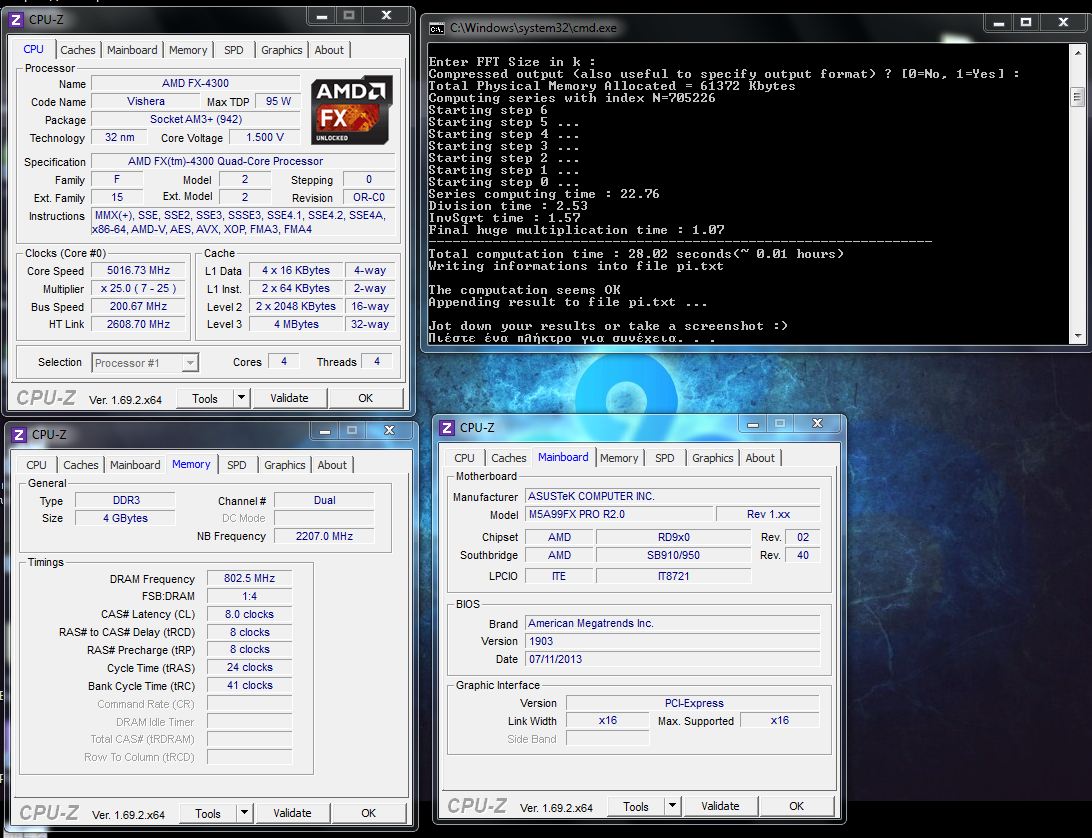Click the BIOS version 1903 field
This screenshot has width=1092, height=838.
click(x=673, y=641)
